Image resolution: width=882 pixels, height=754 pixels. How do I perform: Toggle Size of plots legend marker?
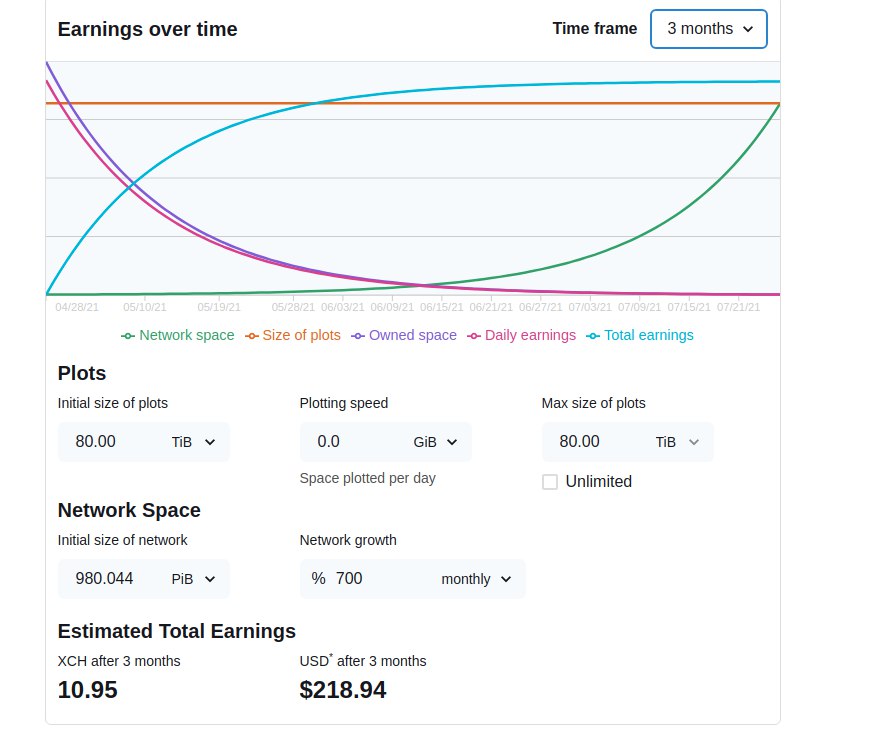[x=252, y=336]
